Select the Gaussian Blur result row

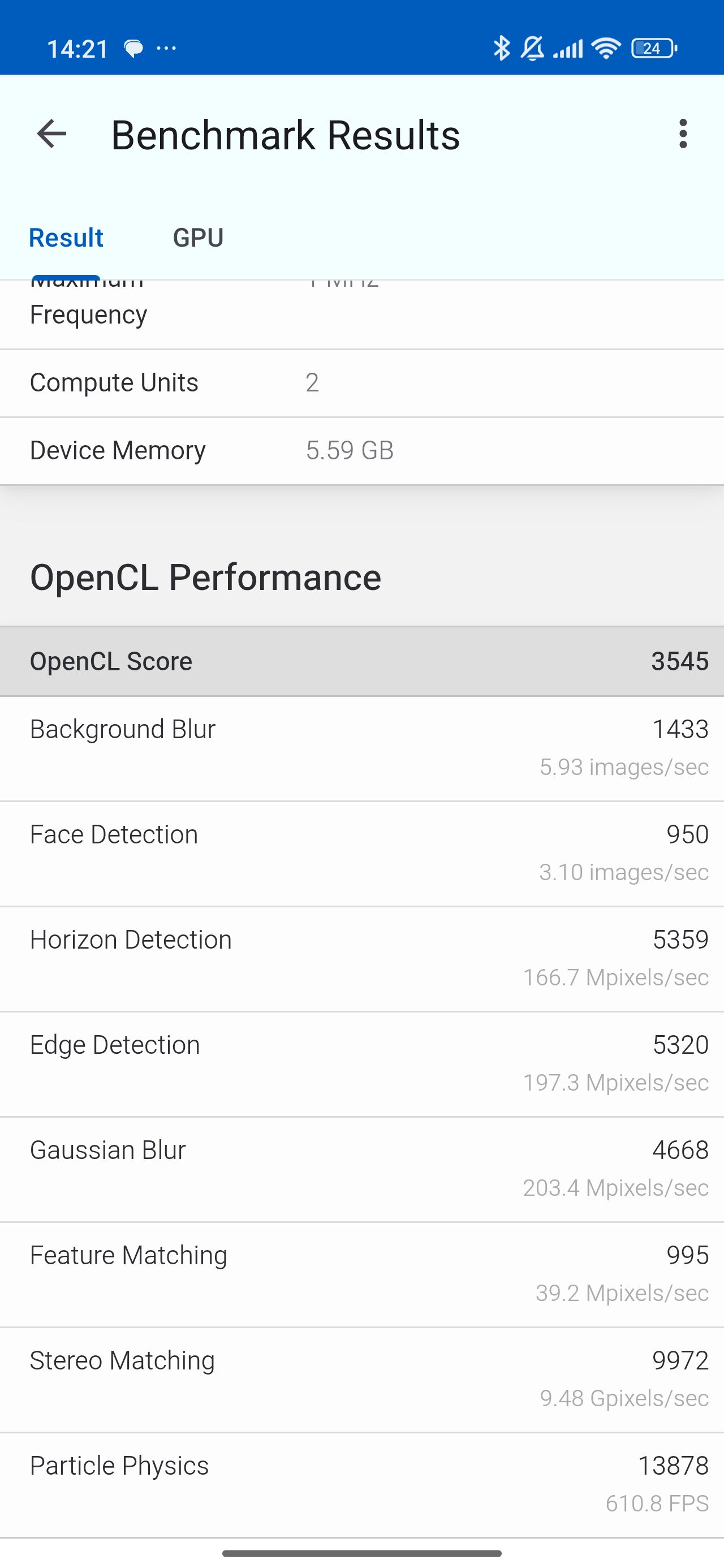coord(361,1169)
